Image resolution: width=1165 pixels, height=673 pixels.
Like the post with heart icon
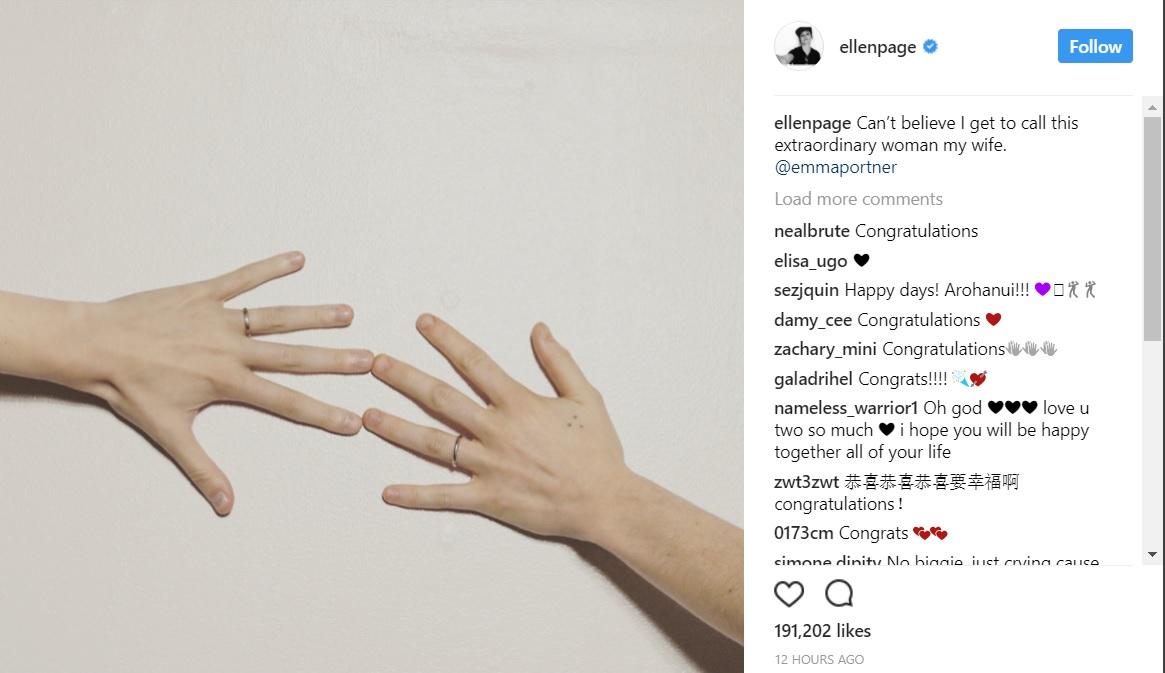tap(788, 594)
